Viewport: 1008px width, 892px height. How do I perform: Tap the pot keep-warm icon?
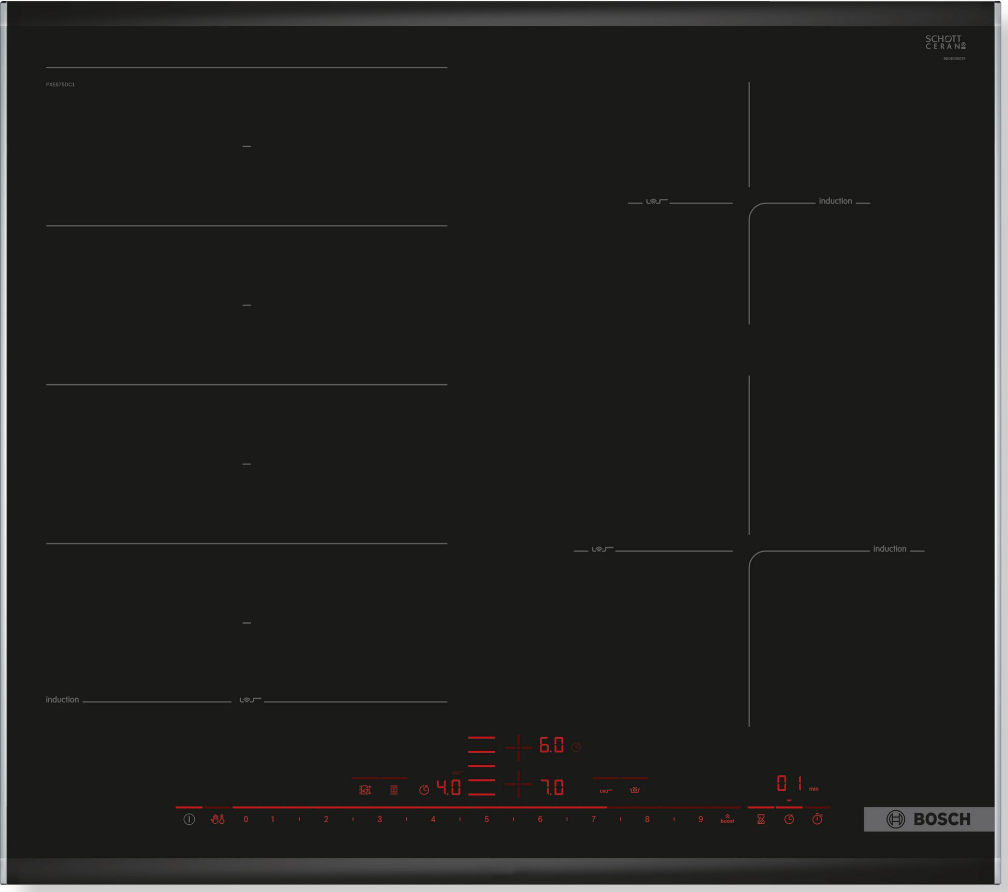tap(634, 790)
